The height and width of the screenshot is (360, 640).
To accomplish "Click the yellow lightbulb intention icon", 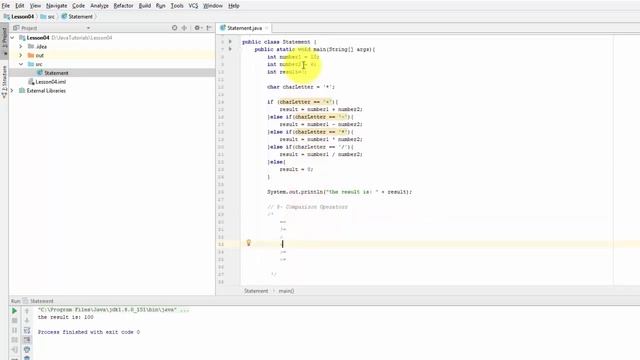I will coord(248,243).
